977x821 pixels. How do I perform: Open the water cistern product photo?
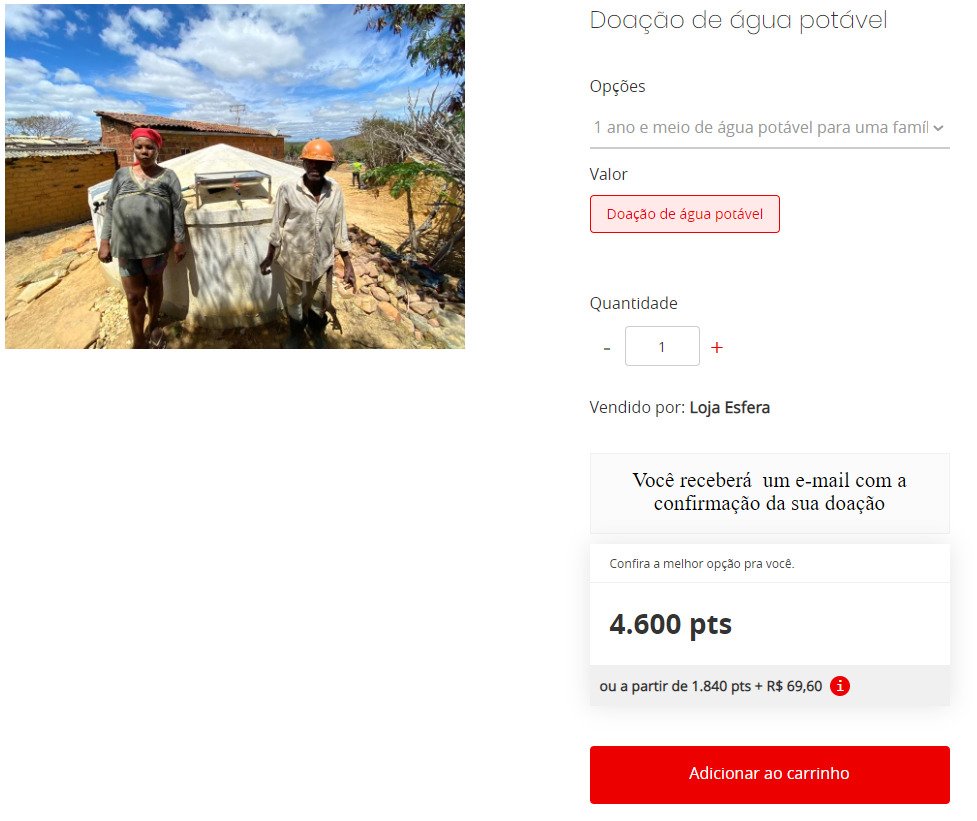point(235,176)
